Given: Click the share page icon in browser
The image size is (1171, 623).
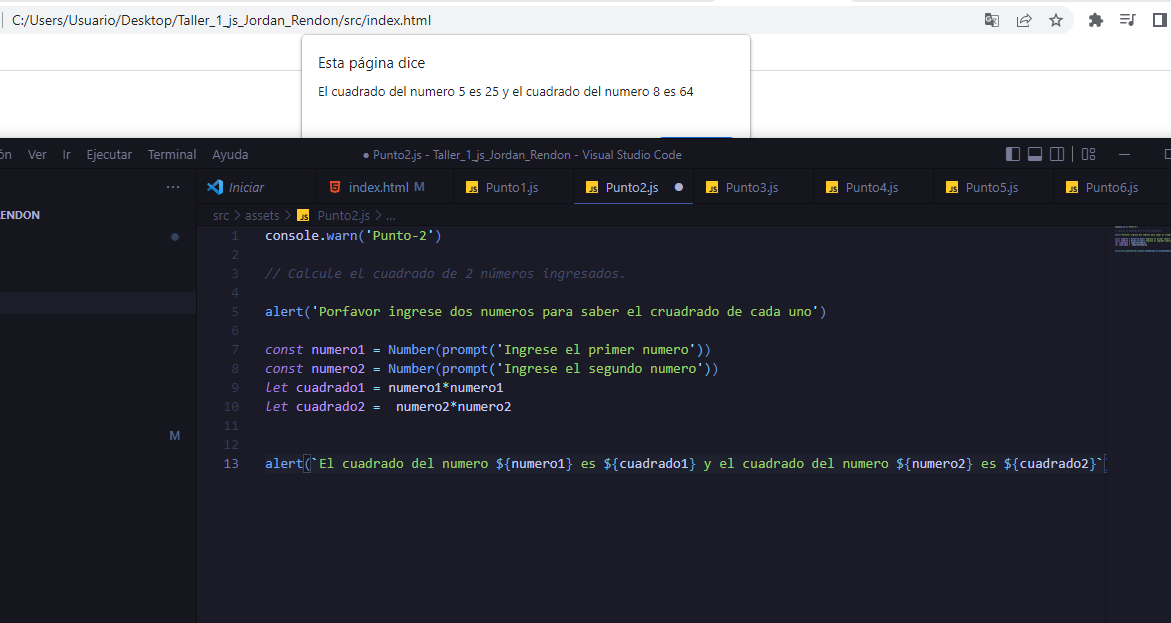Looking at the screenshot, I should point(1024,20).
